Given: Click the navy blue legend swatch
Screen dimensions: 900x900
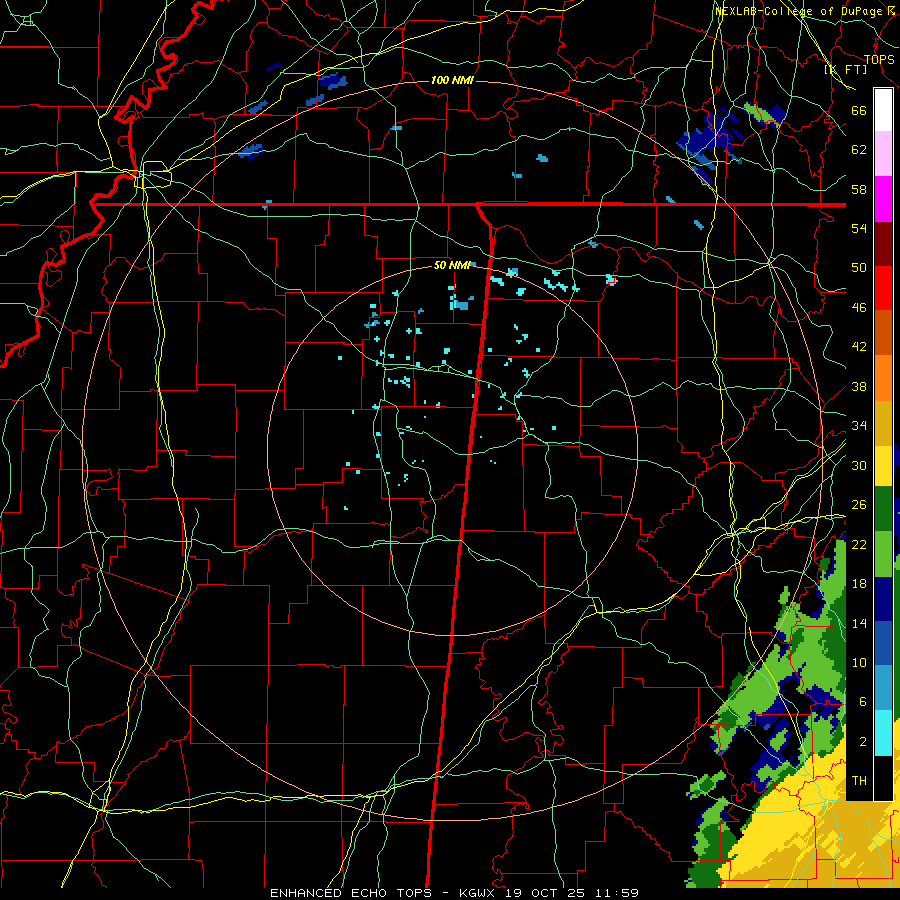Looking at the screenshot, I should coord(883,599).
